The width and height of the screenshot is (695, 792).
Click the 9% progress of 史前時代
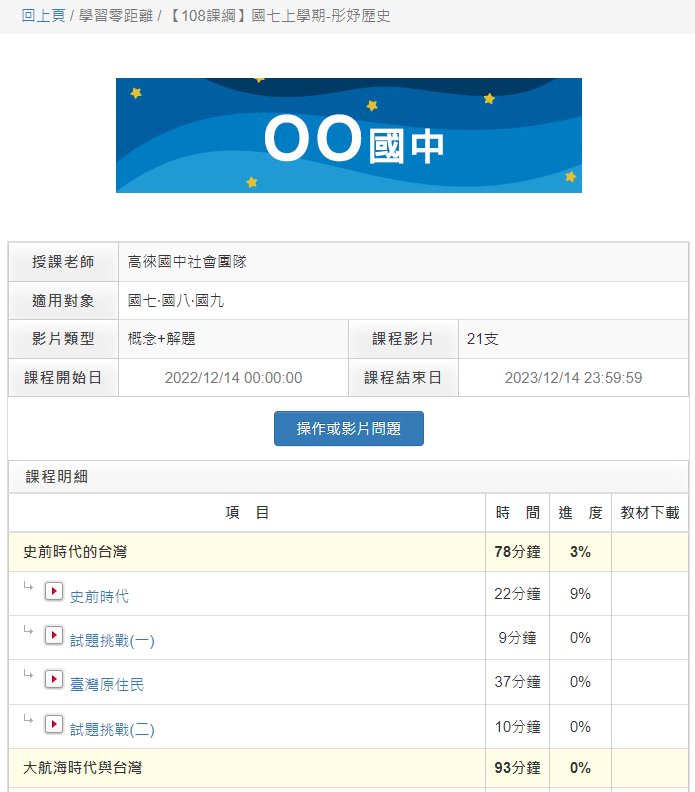coord(580,594)
